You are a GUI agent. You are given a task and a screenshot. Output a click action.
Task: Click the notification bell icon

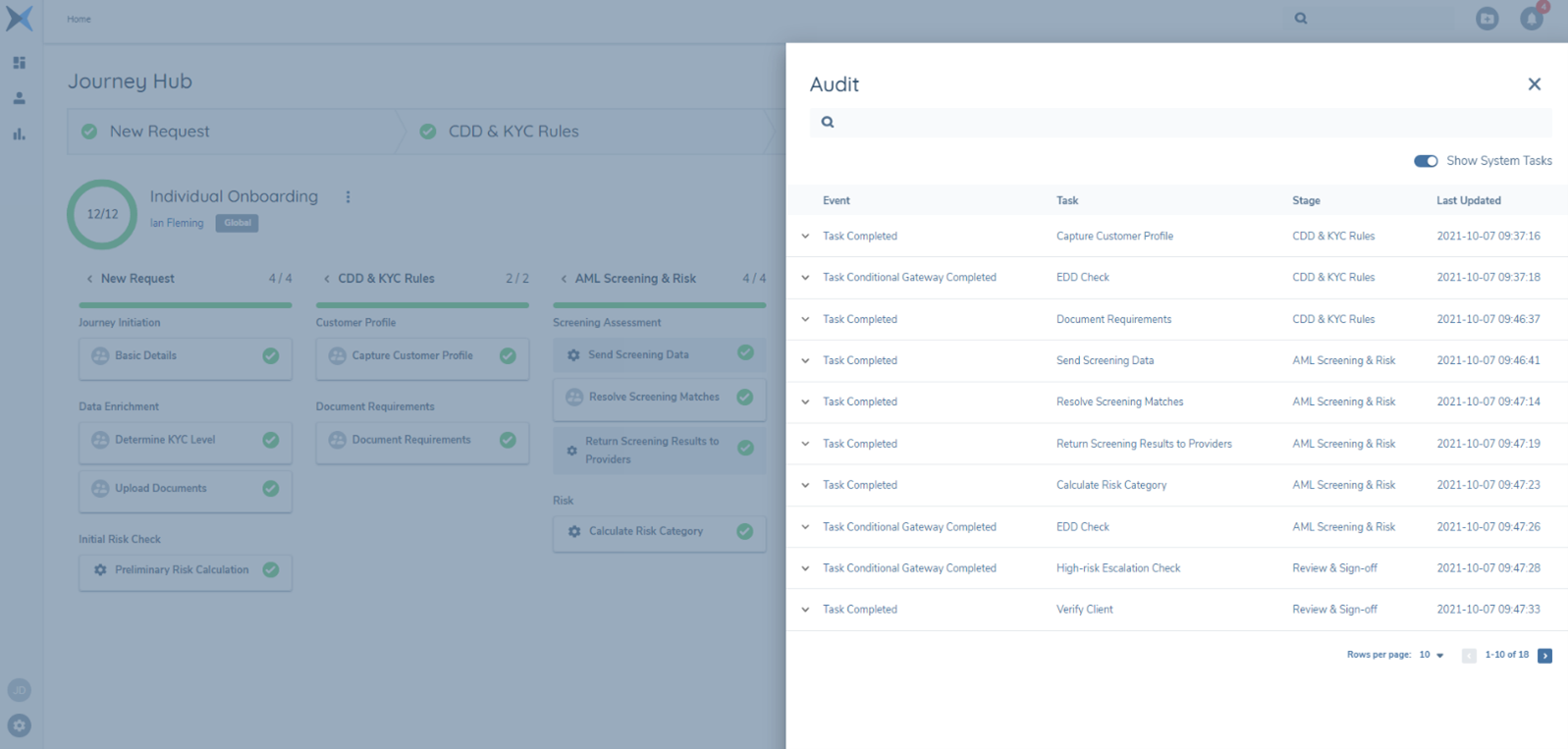1531,19
